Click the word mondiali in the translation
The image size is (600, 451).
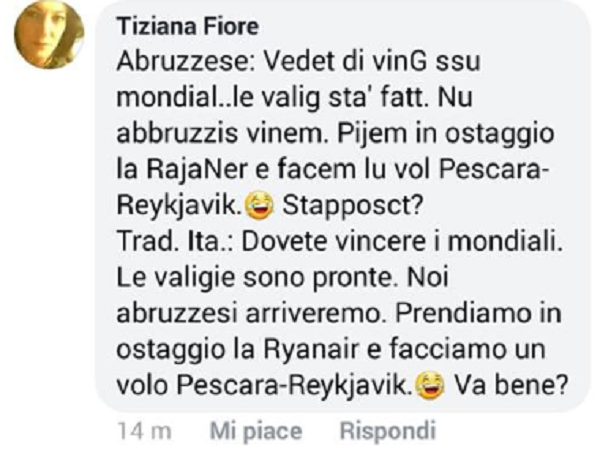coord(505,241)
